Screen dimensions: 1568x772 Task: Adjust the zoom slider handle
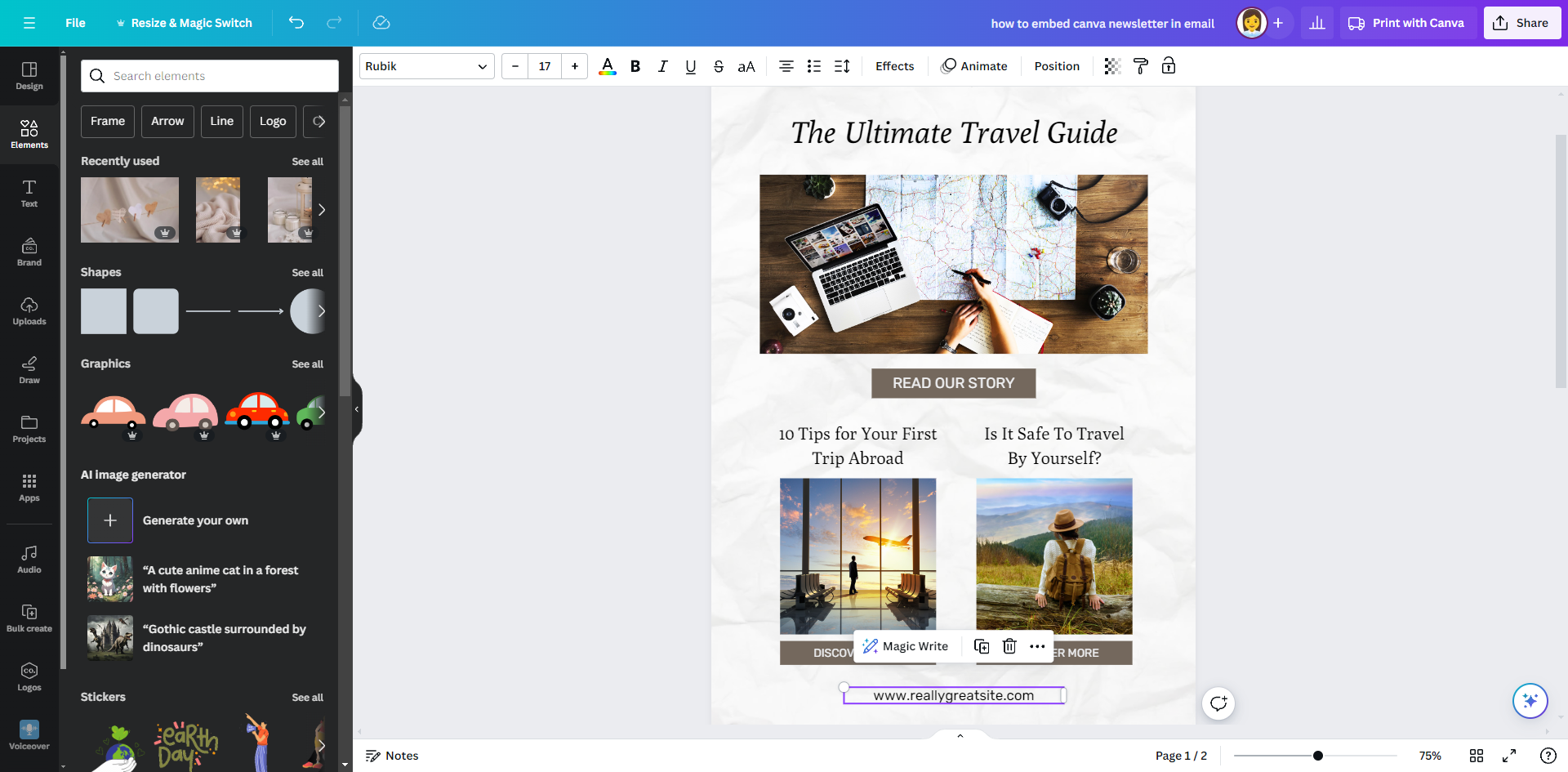[1317, 756]
